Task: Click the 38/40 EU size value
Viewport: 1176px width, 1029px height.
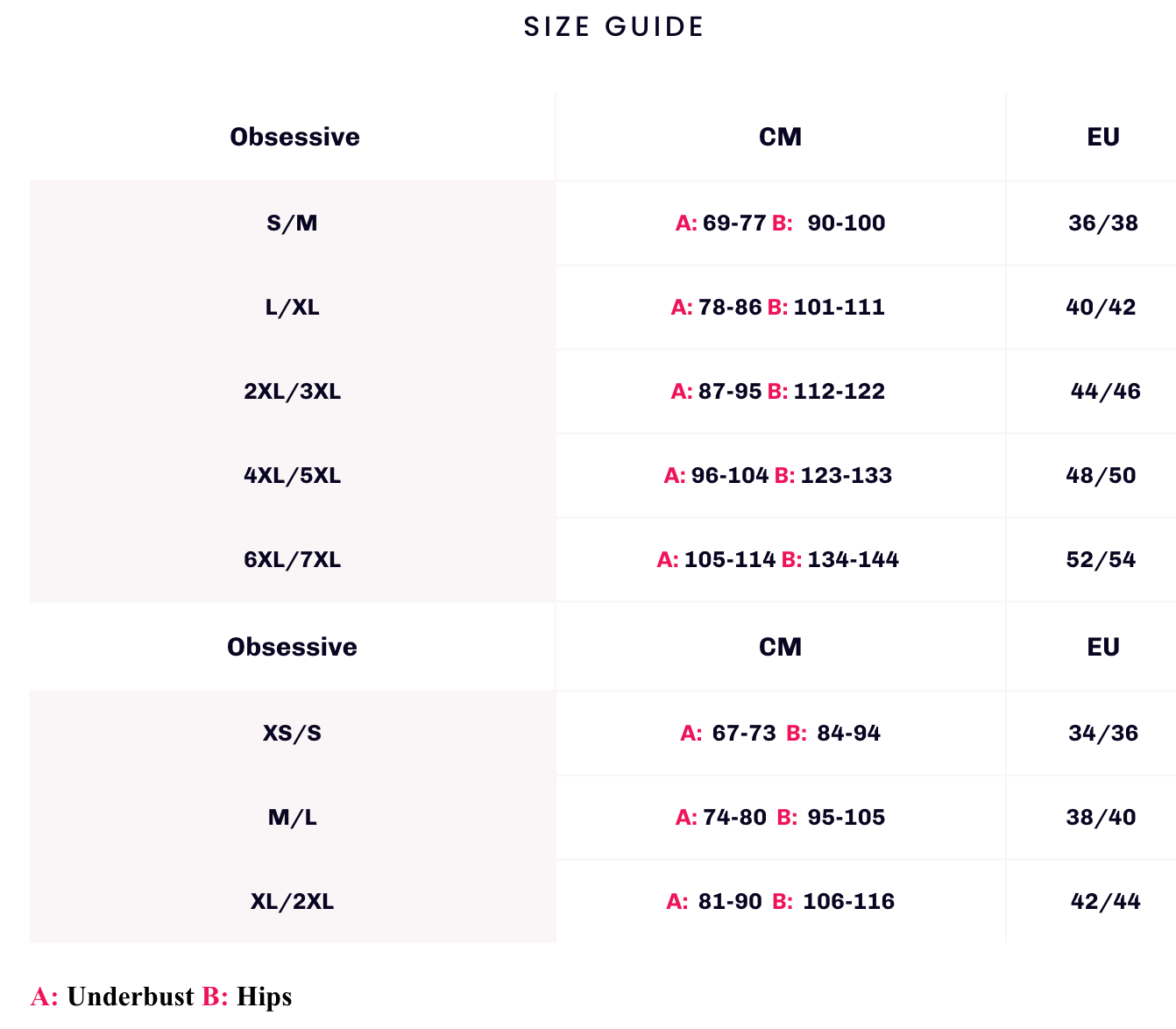Action: (x=1101, y=818)
